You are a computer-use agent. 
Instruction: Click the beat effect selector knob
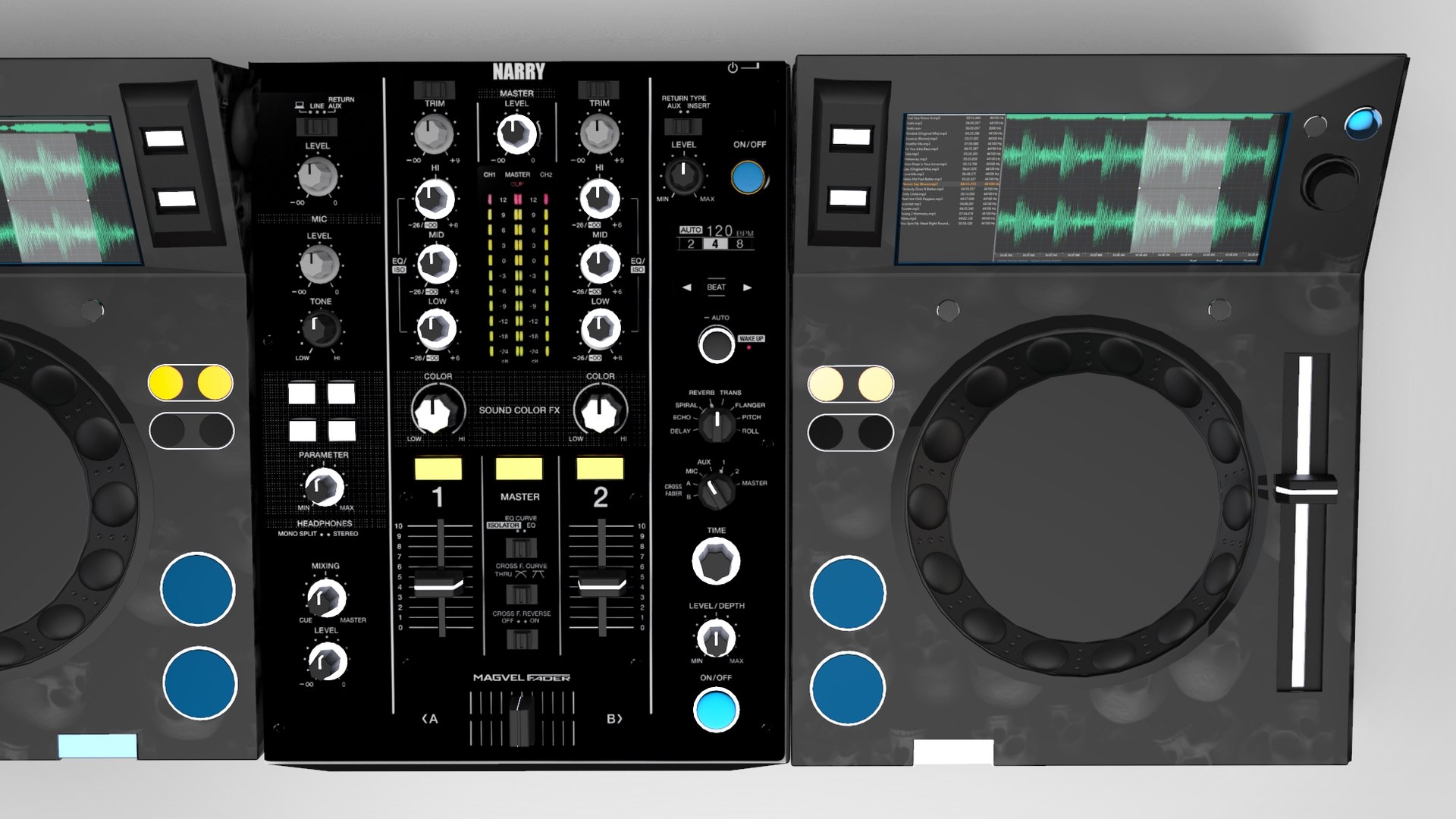point(716,424)
